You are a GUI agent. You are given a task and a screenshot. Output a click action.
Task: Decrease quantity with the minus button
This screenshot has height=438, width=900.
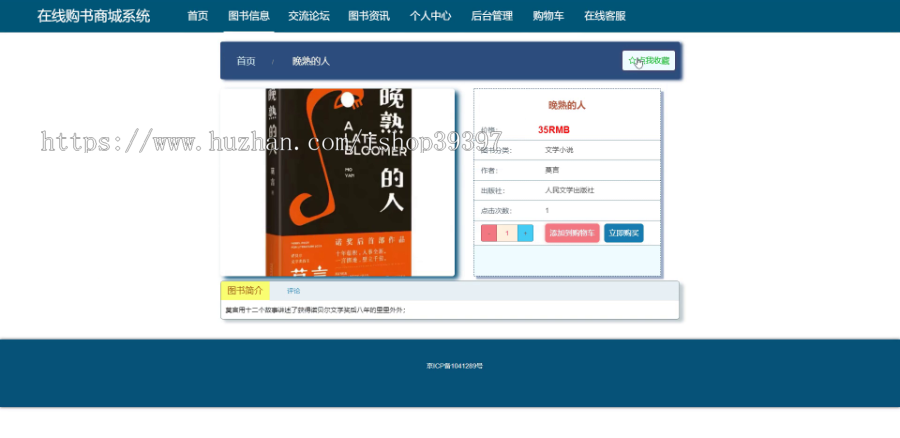[x=488, y=233]
